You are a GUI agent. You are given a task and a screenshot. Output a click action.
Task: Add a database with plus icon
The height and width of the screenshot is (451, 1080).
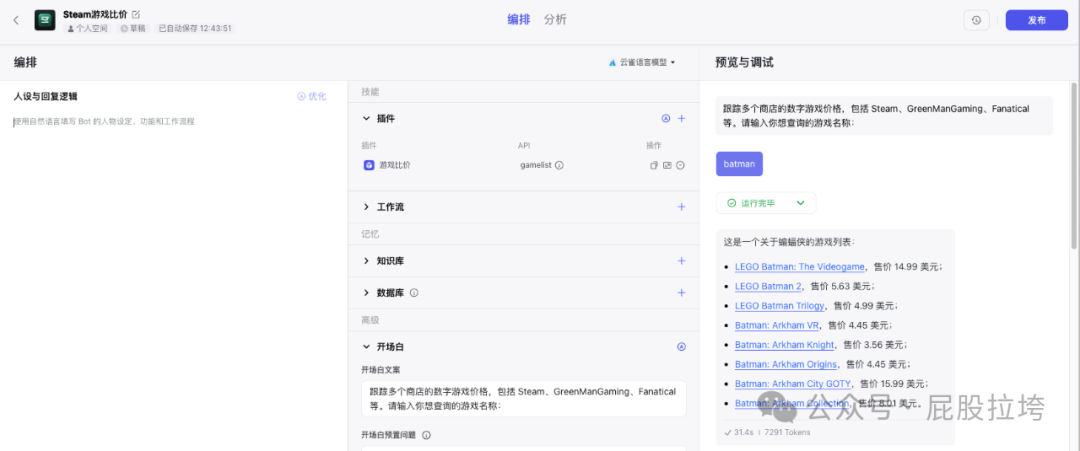[681, 293]
